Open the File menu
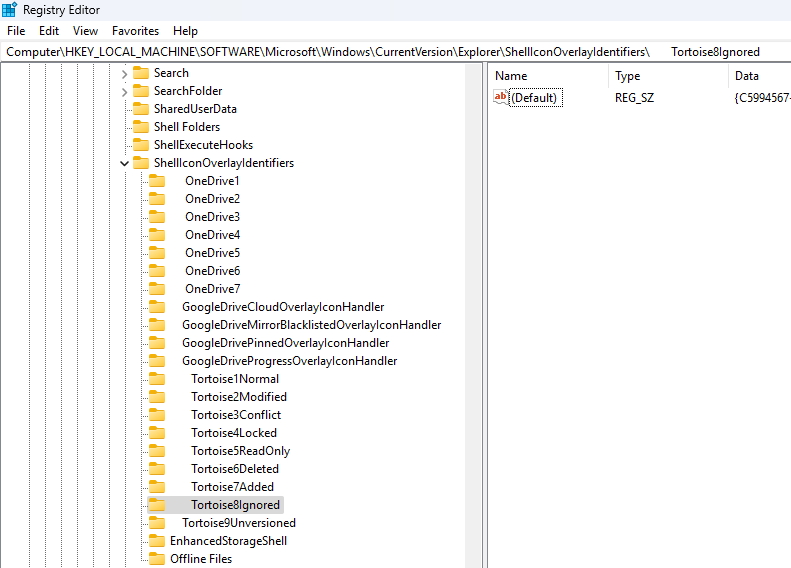Image resolution: width=791 pixels, height=568 pixels. coord(16,31)
